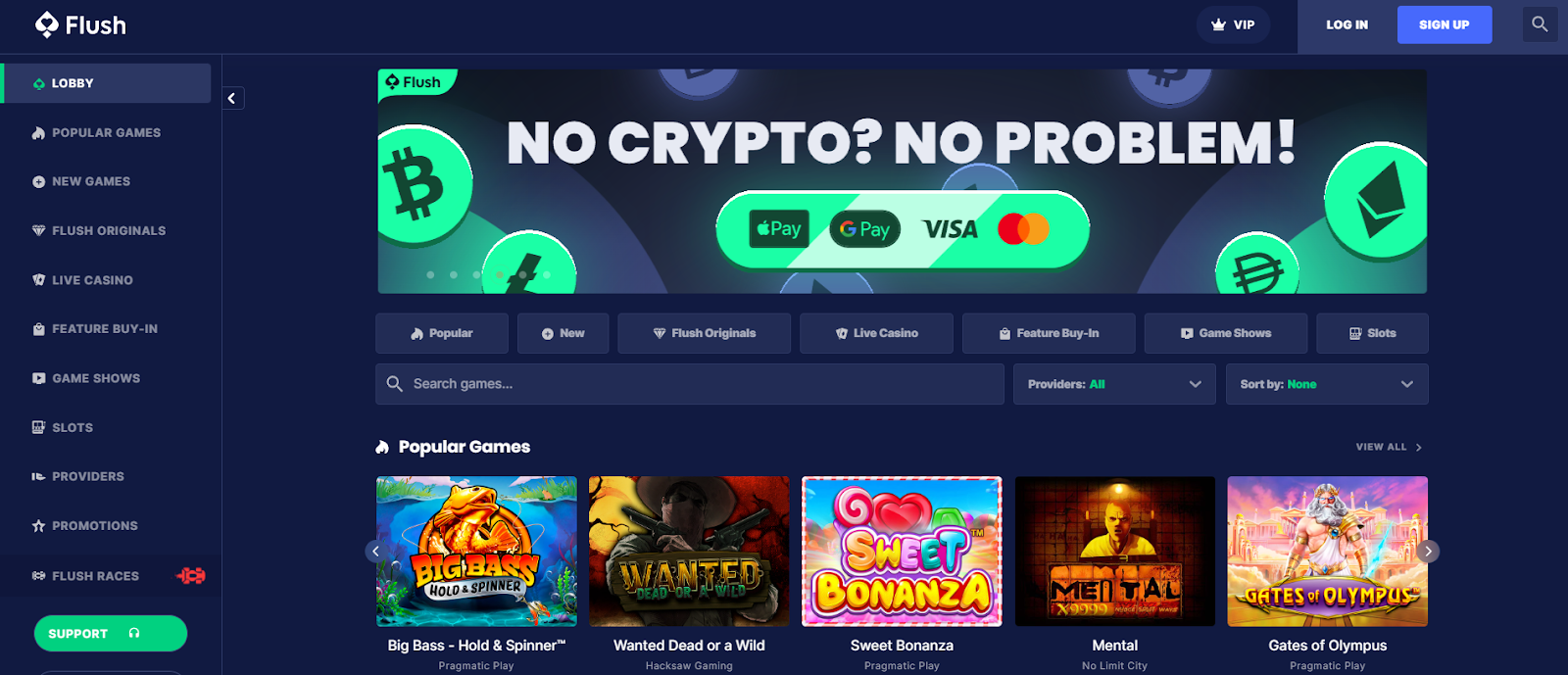The width and height of the screenshot is (1568, 675).
Task: Select the second banner carousel dot
Action: pyautogui.click(x=454, y=275)
